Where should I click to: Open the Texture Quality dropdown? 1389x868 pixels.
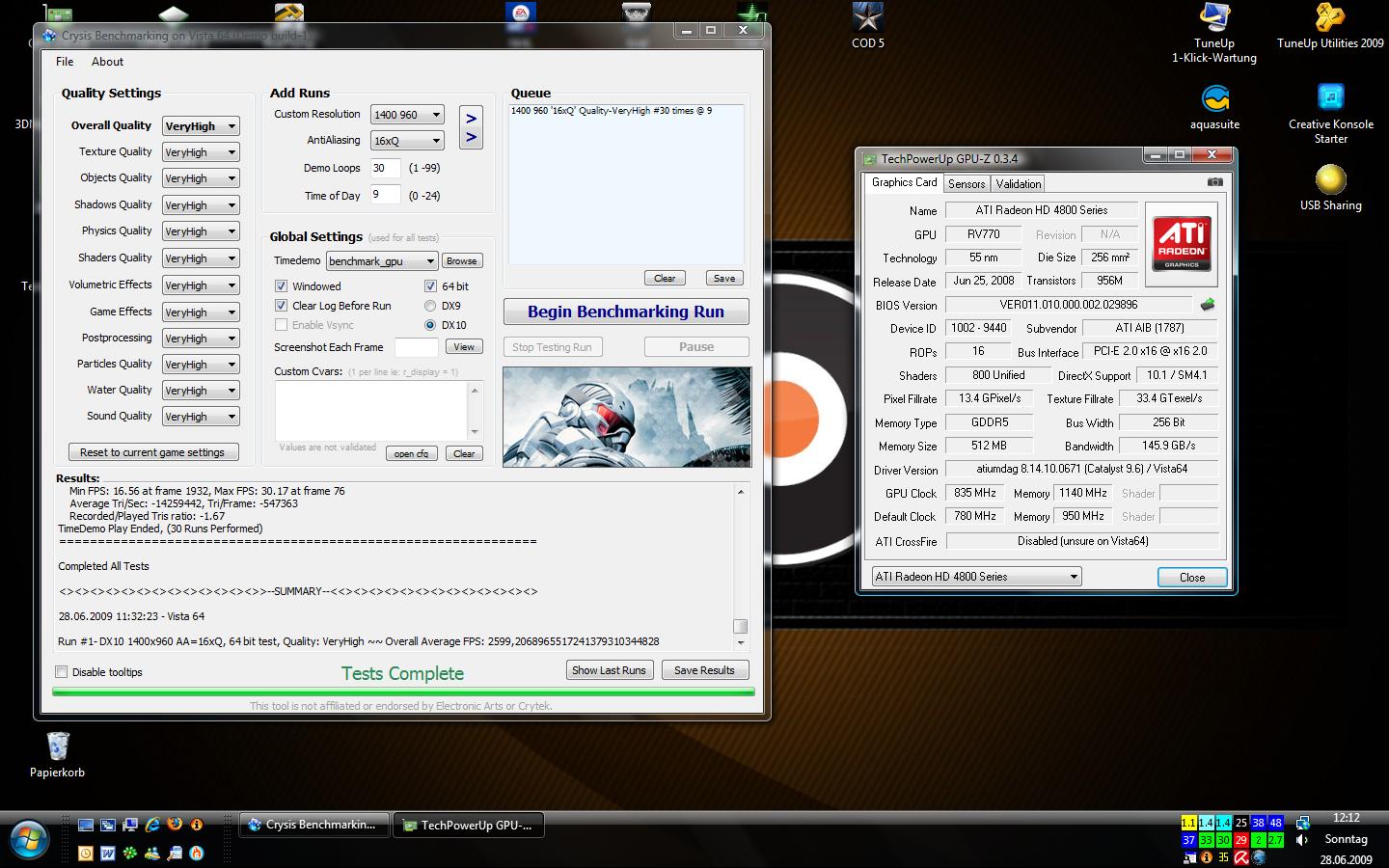(200, 152)
